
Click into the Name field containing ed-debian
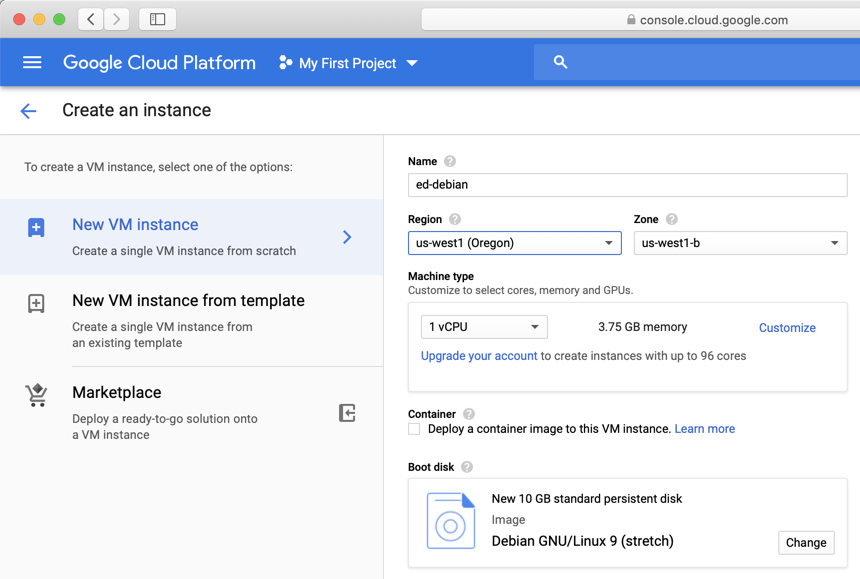[627, 185]
